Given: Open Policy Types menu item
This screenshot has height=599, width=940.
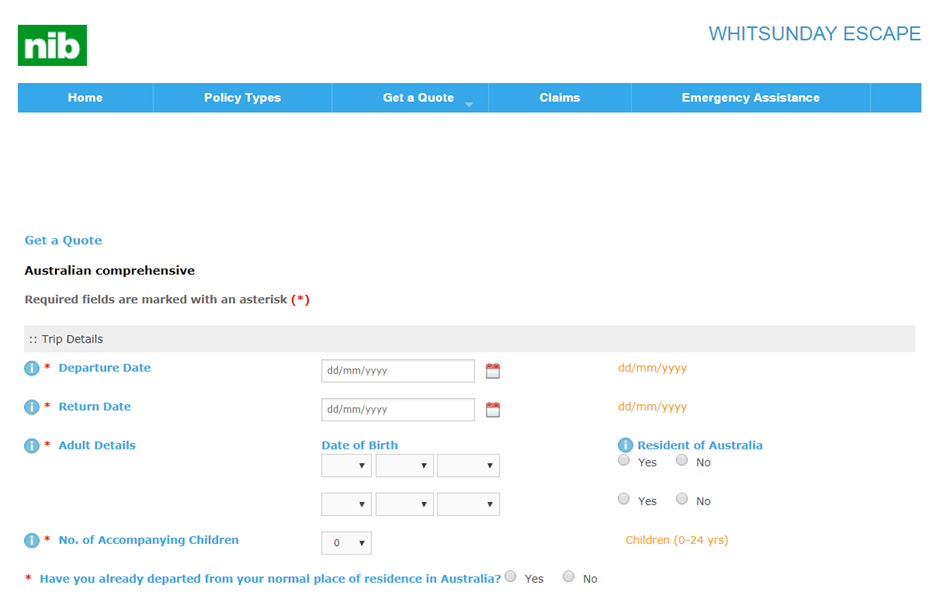Looking at the screenshot, I should coord(242,98).
